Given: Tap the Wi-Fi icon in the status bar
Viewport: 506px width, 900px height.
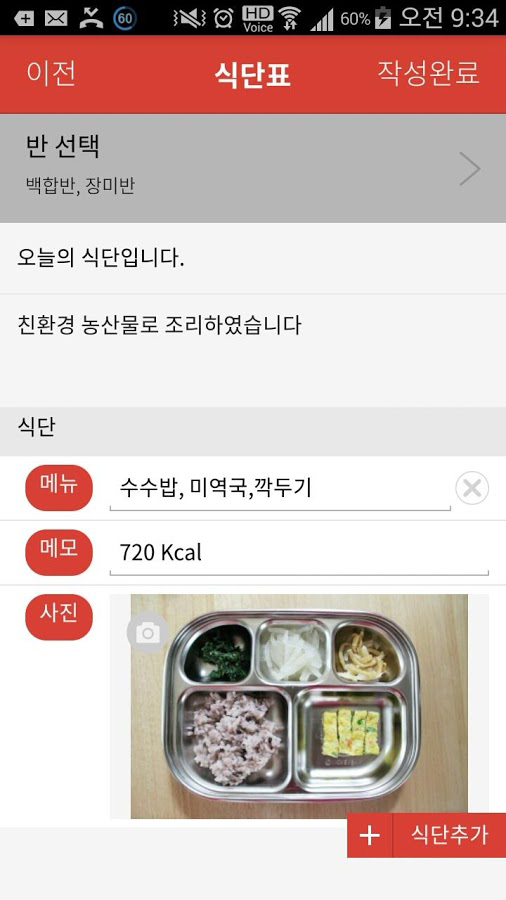Looking at the screenshot, I should tap(291, 18).
